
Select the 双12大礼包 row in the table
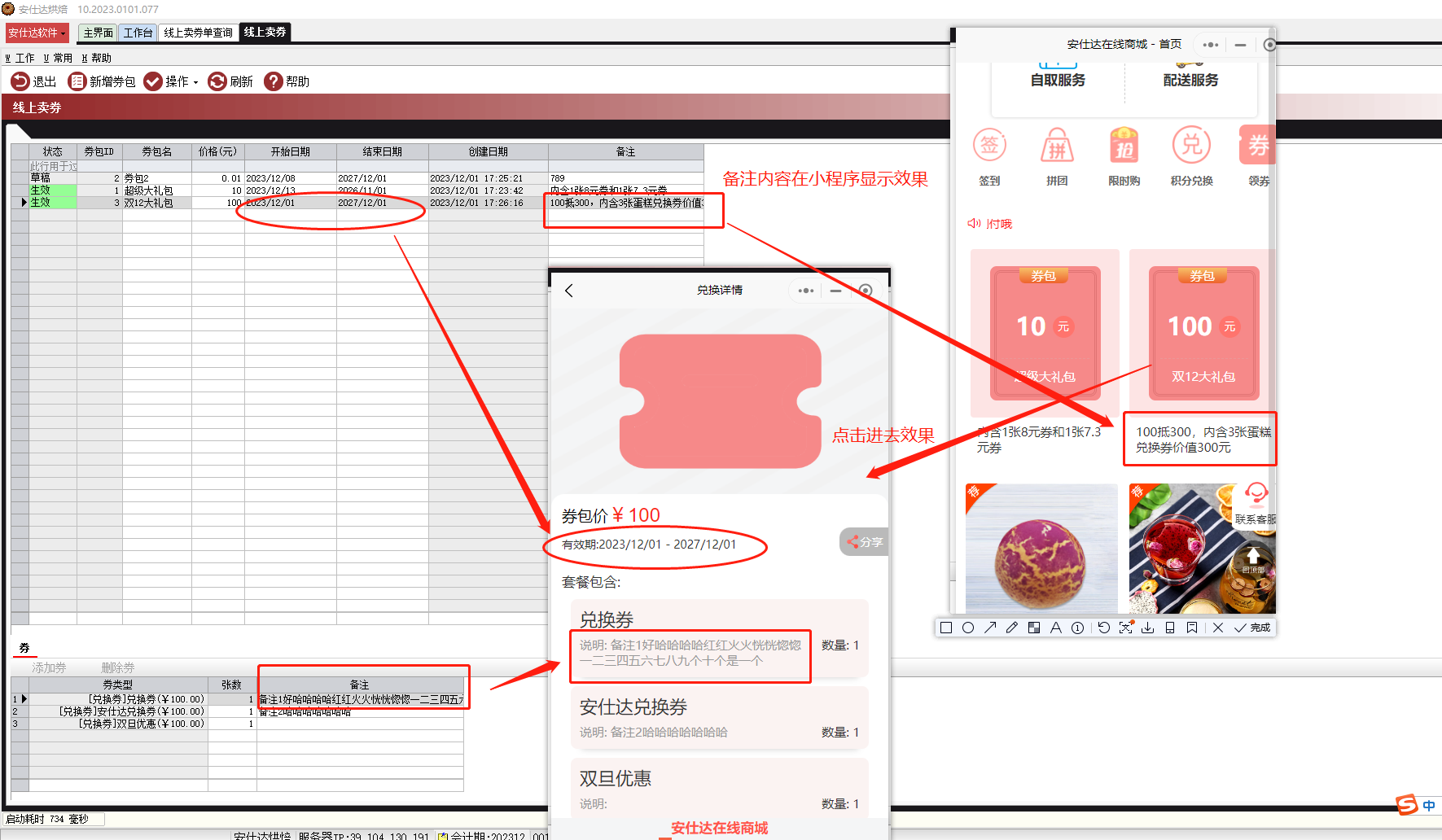(357, 203)
